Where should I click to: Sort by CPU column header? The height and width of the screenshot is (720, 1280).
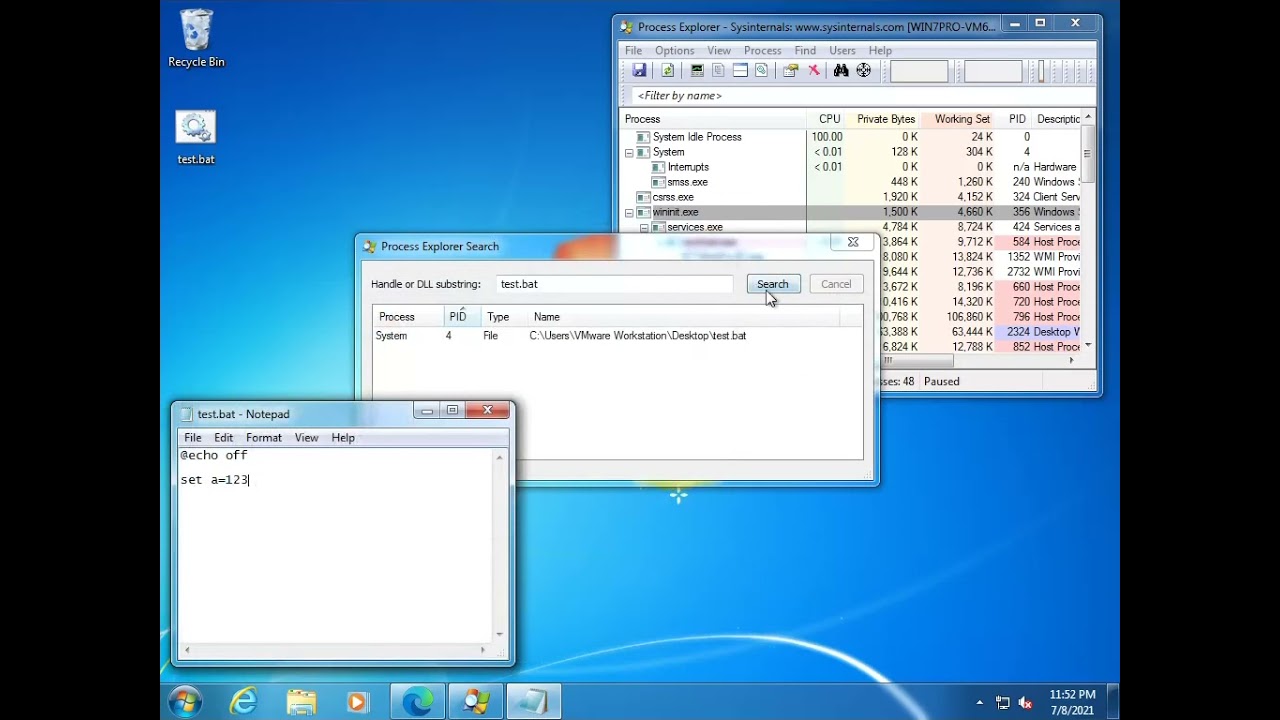tap(825, 119)
